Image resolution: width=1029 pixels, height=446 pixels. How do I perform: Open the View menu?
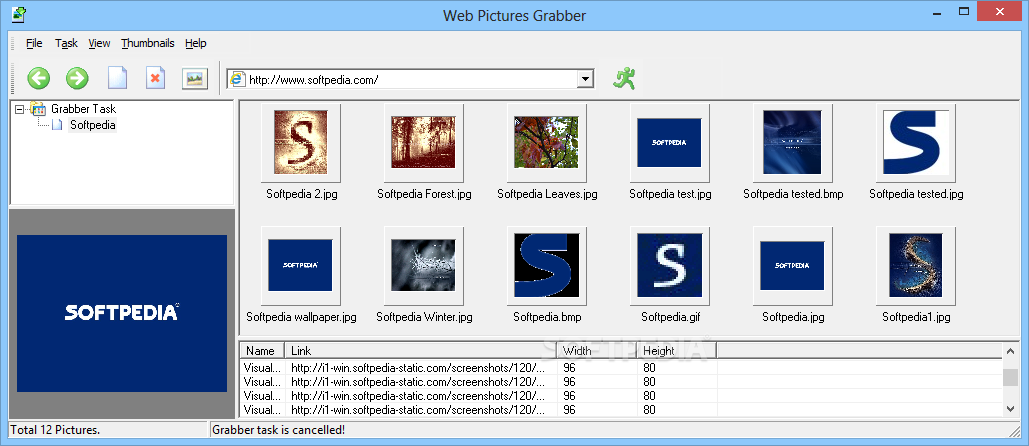pos(99,43)
